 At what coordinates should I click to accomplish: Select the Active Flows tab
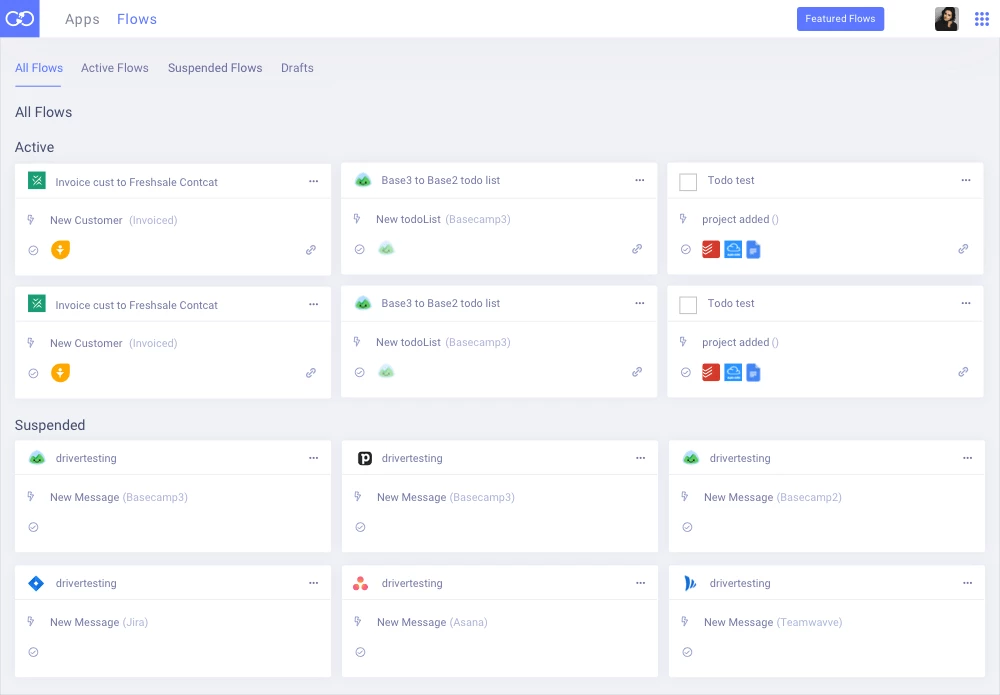[115, 68]
